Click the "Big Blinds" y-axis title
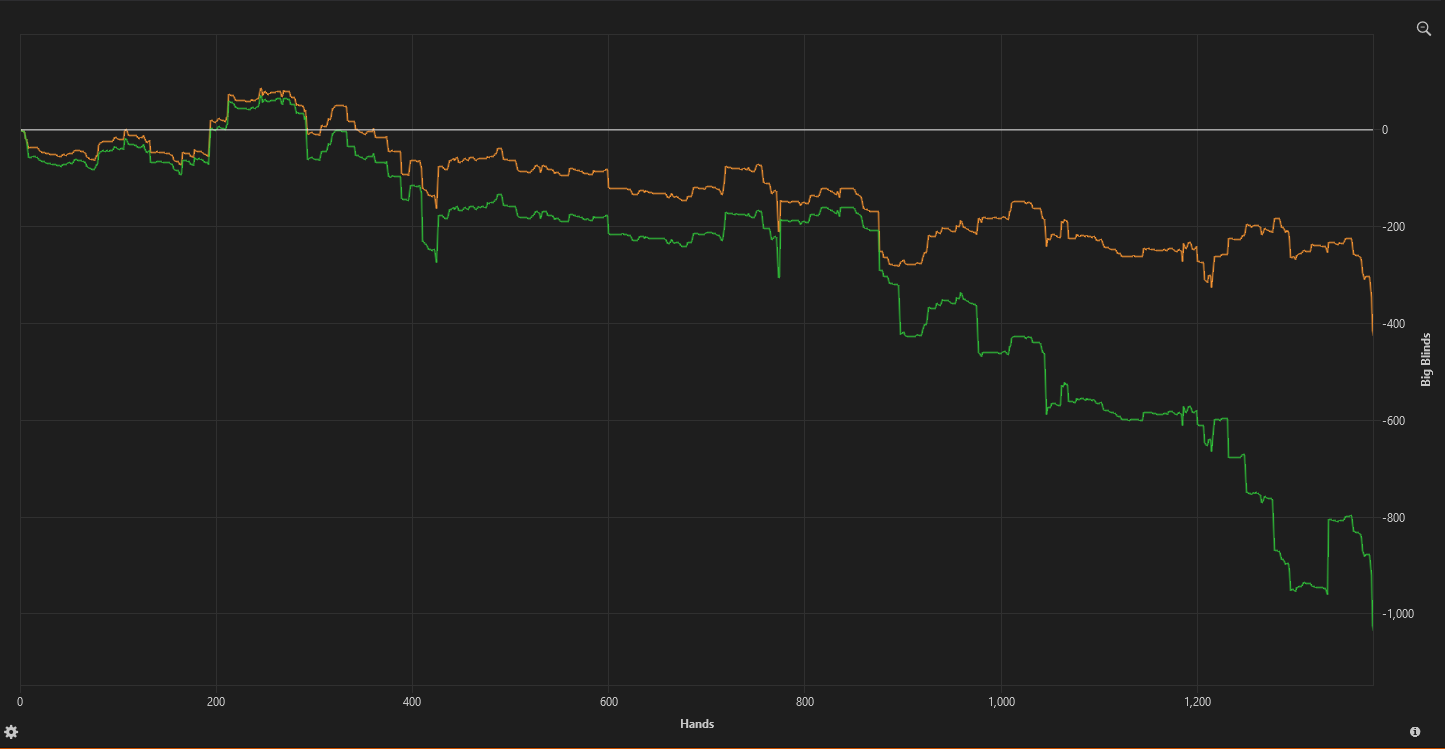This screenshot has height=749, width=1445. click(x=1426, y=359)
